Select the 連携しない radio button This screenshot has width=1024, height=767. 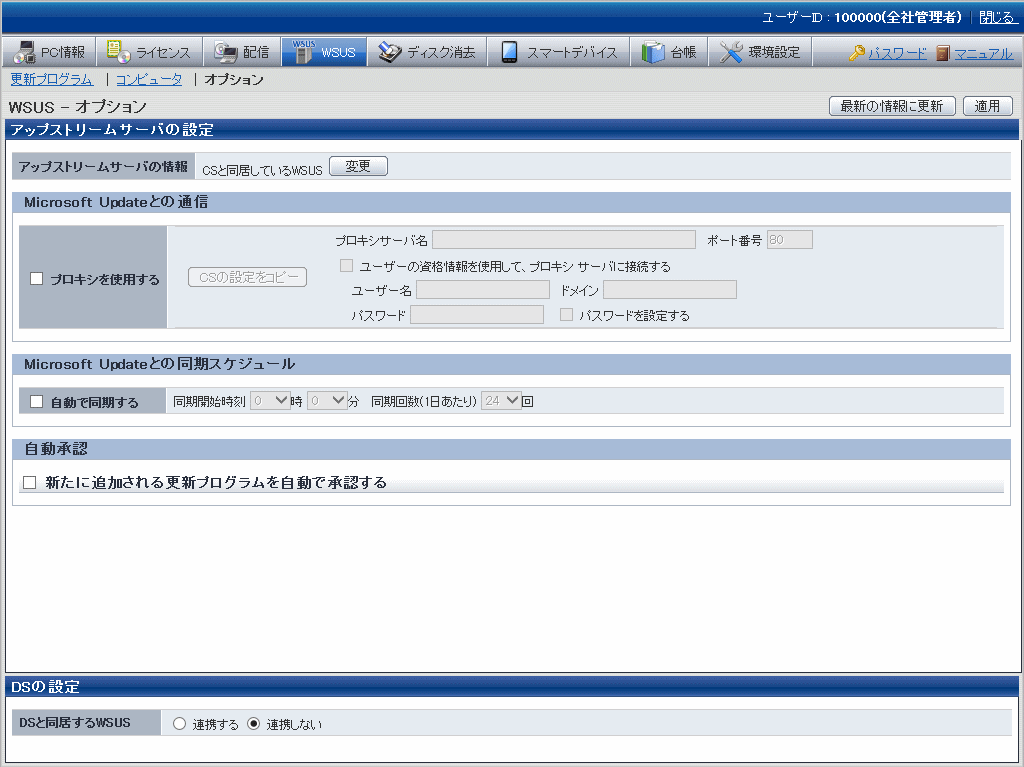253,724
